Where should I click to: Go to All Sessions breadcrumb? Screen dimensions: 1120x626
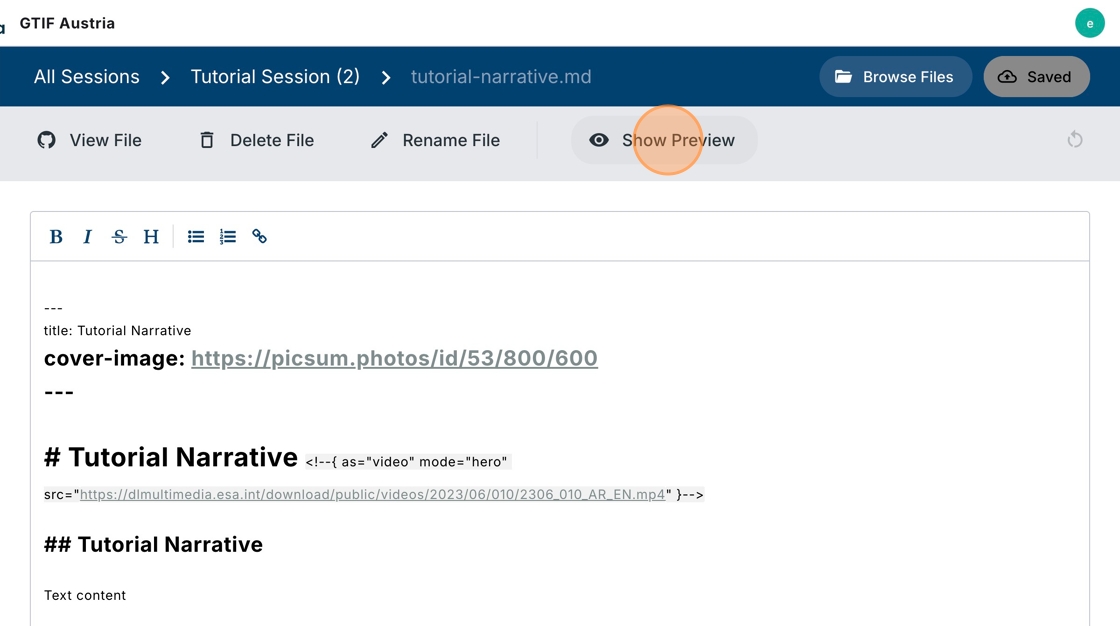click(87, 77)
